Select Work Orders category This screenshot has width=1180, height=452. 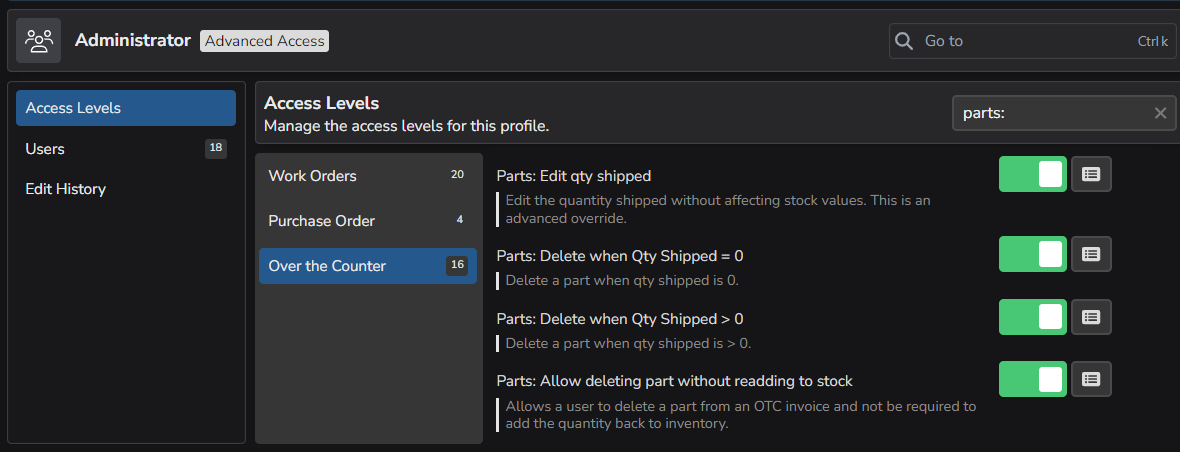(x=368, y=176)
